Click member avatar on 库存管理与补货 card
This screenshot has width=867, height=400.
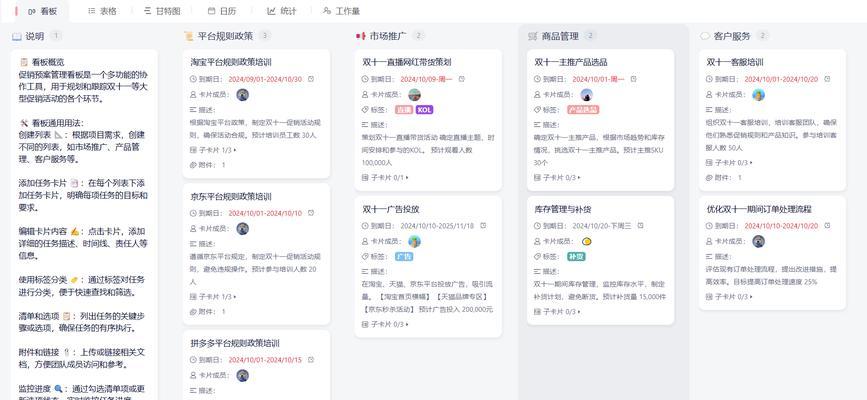(586, 241)
